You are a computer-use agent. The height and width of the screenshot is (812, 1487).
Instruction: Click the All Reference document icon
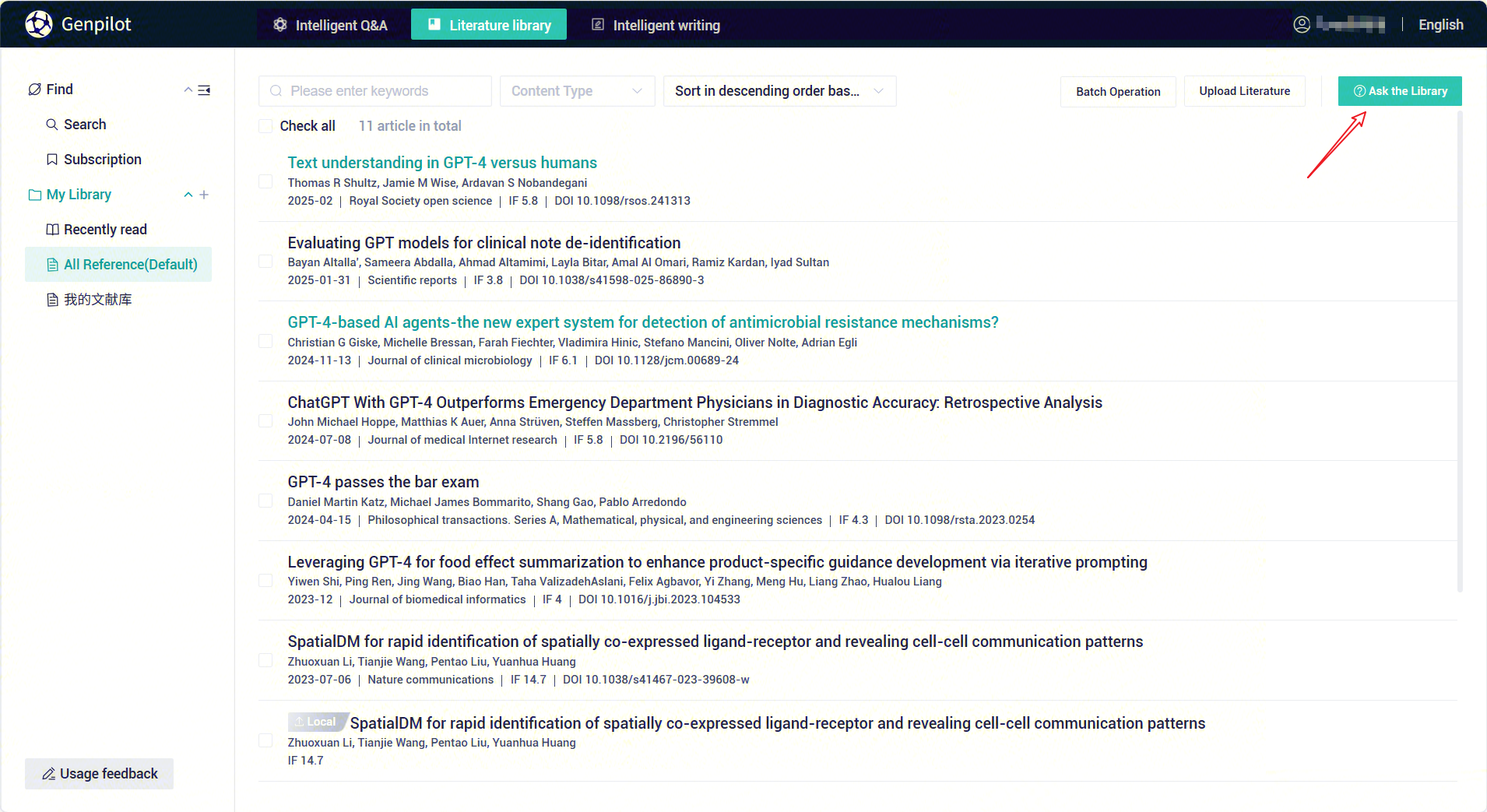click(52, 265)
